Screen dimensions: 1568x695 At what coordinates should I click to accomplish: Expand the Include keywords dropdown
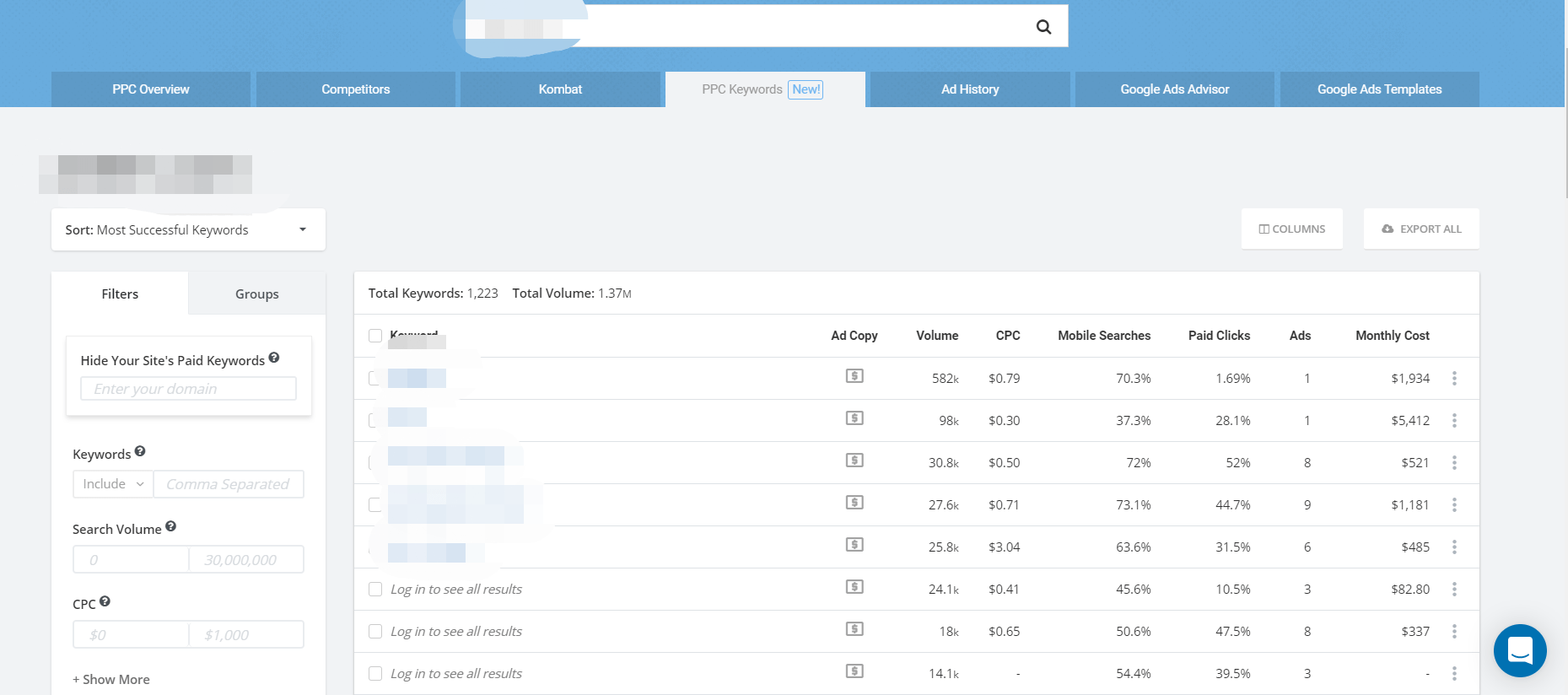pyautogui.click(x=113, y=484)
